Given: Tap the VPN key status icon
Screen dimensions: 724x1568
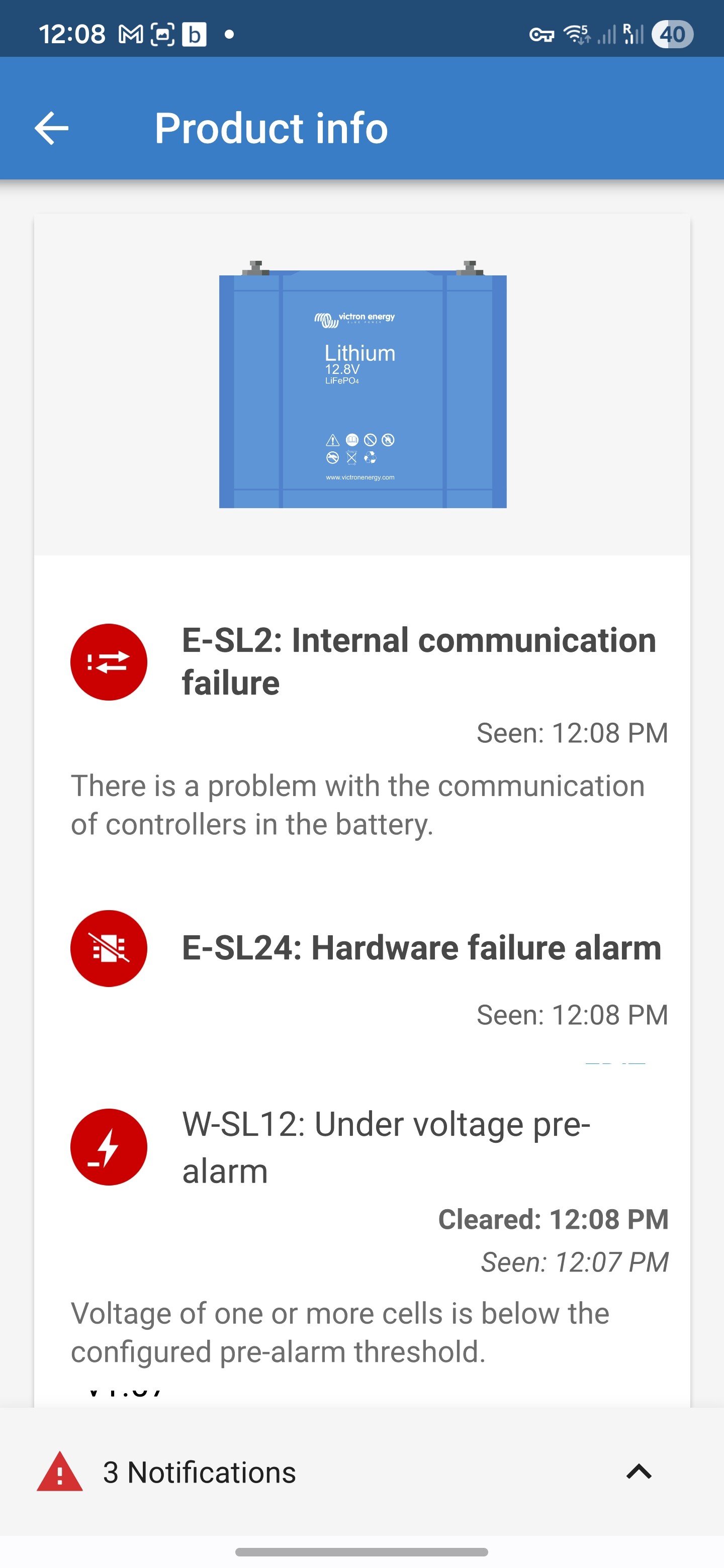Looking at the screenshot, I should (541, 35).
